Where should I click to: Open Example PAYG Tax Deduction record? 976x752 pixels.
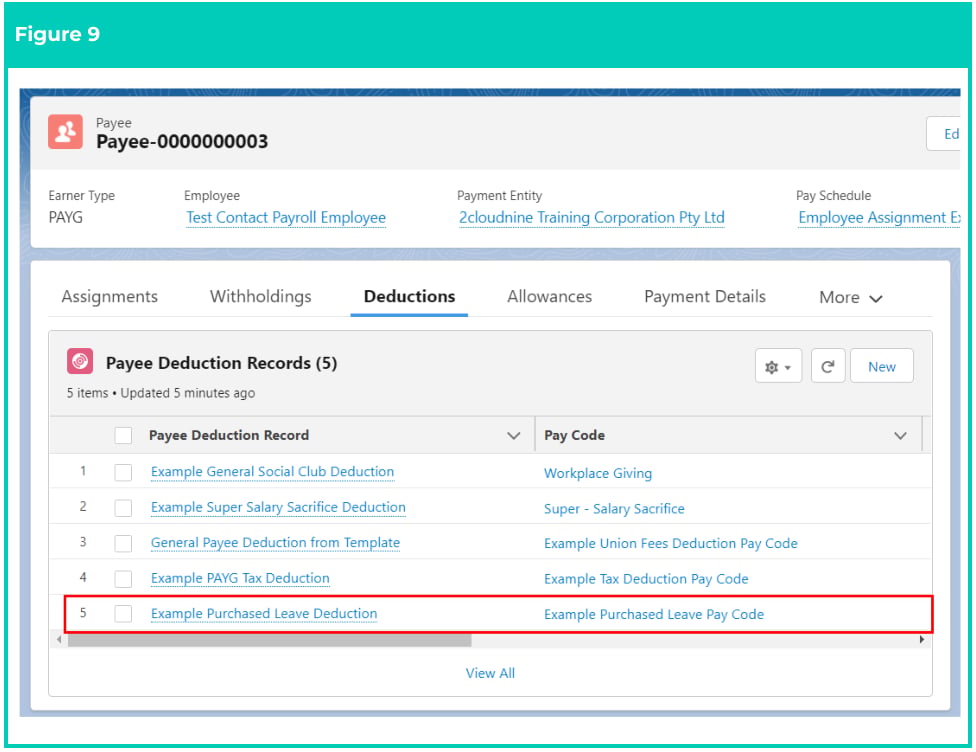240,578
